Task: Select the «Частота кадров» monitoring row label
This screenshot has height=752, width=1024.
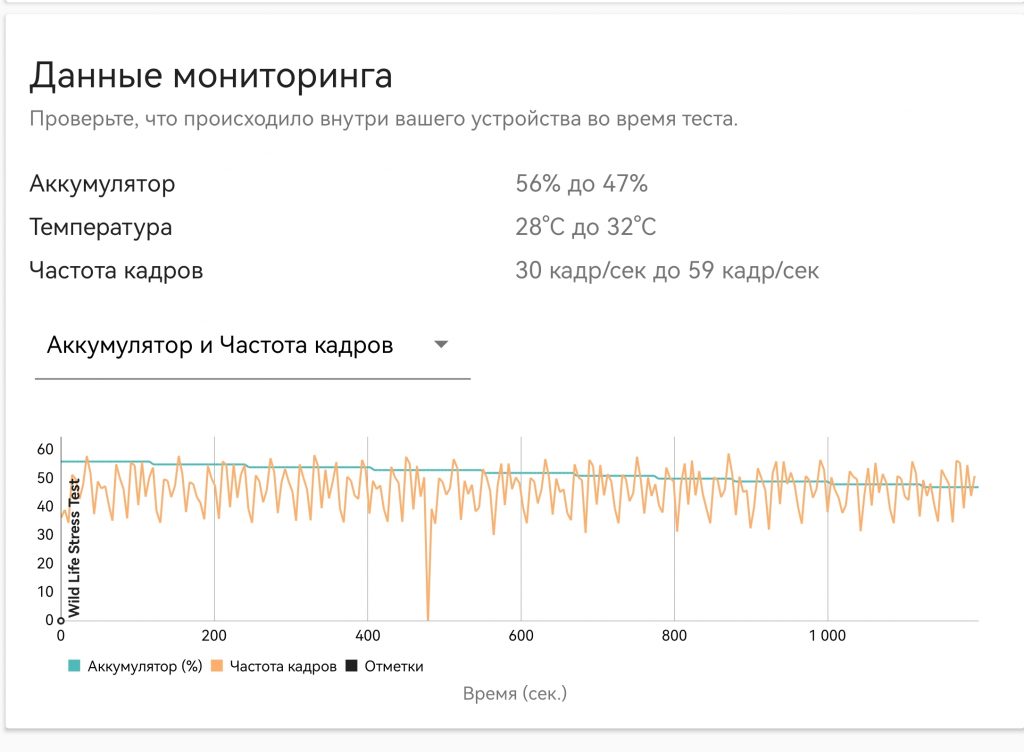Action: [117, 270]
